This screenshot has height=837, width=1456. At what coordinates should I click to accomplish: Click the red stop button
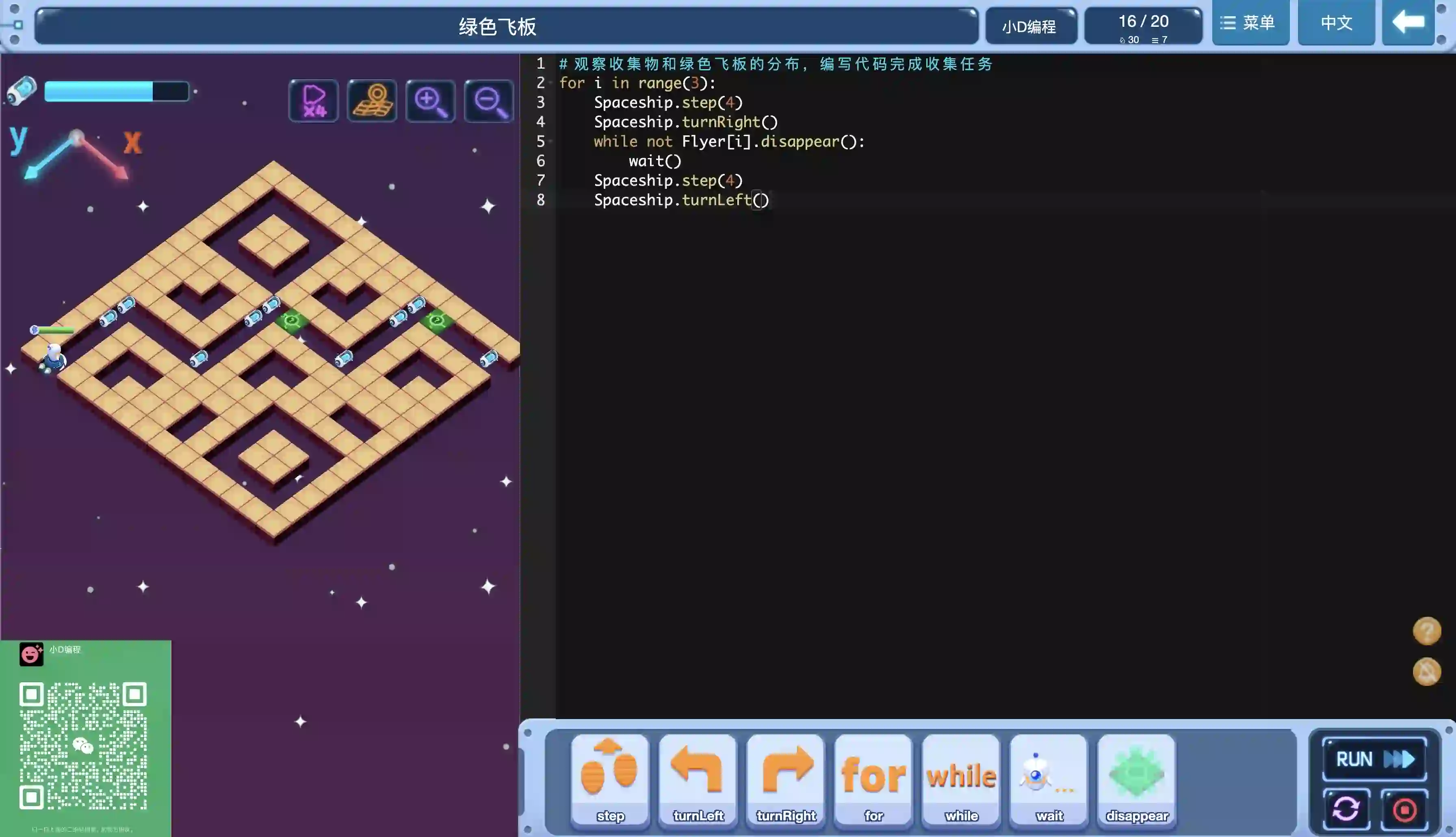1404,809
